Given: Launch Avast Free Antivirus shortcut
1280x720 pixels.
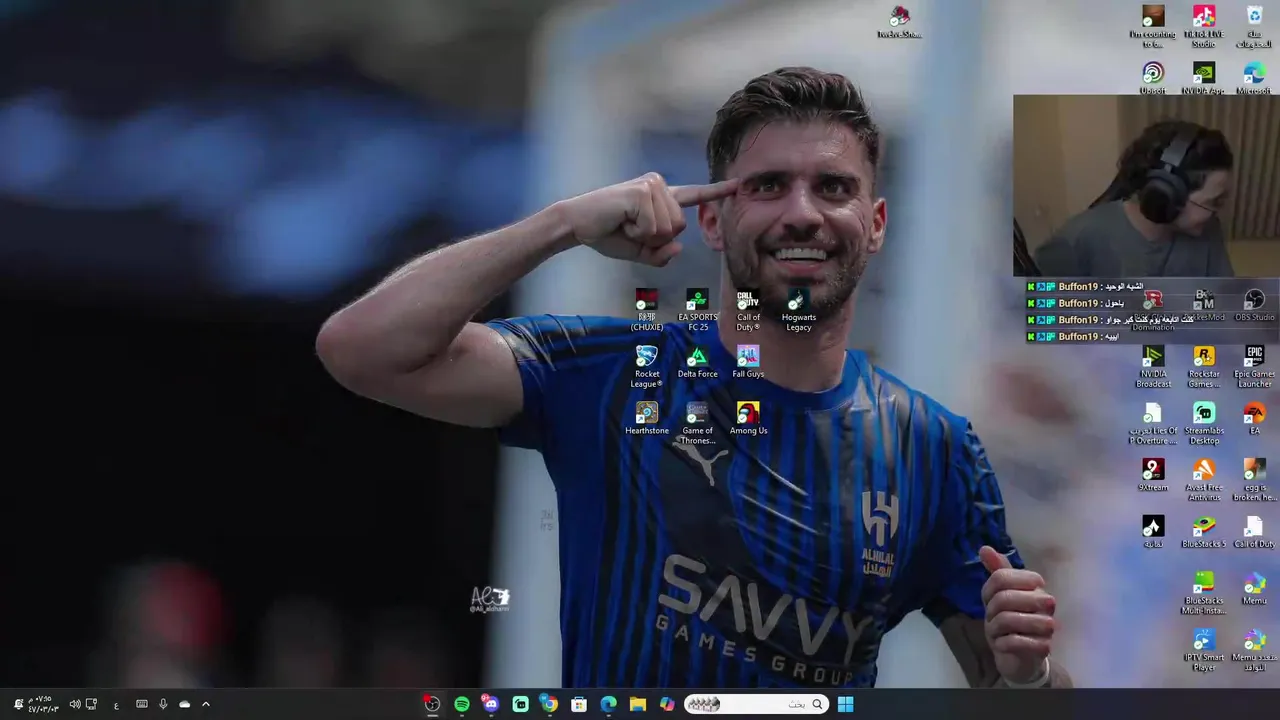Looking at the screenshot, I should (1204, 481).
